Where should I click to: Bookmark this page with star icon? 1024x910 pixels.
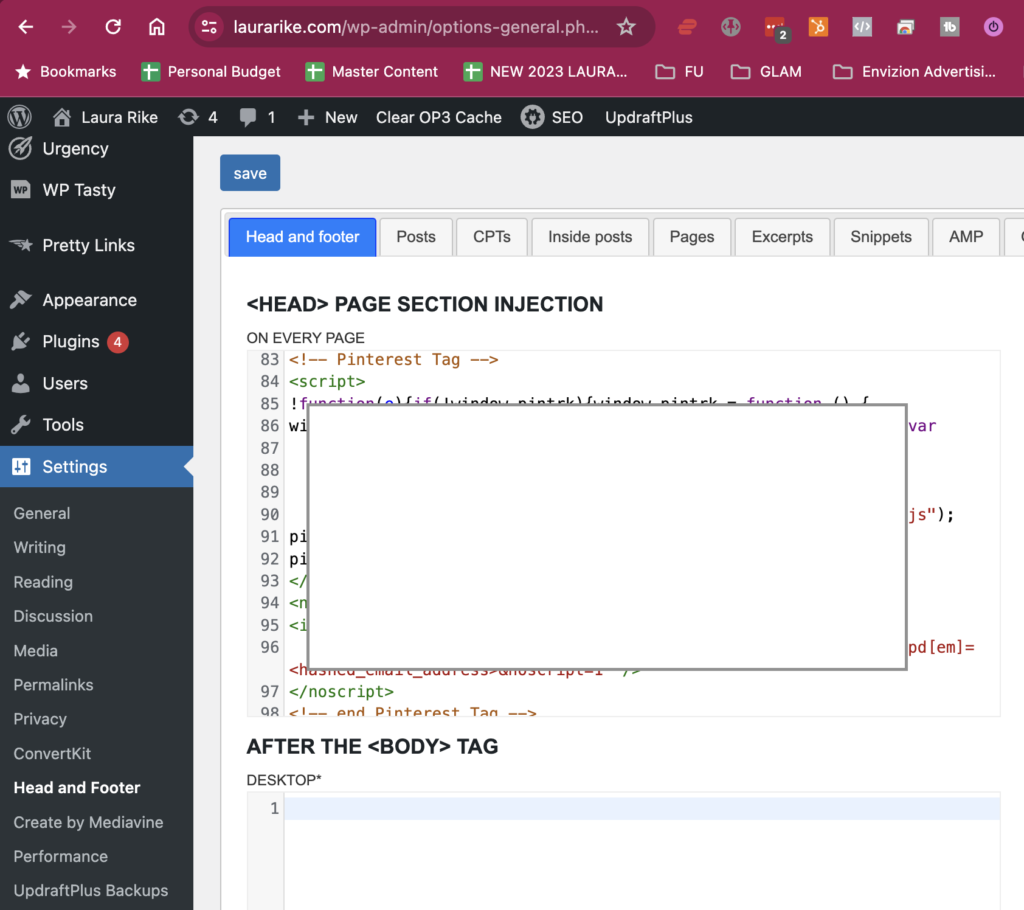[626, 27]
